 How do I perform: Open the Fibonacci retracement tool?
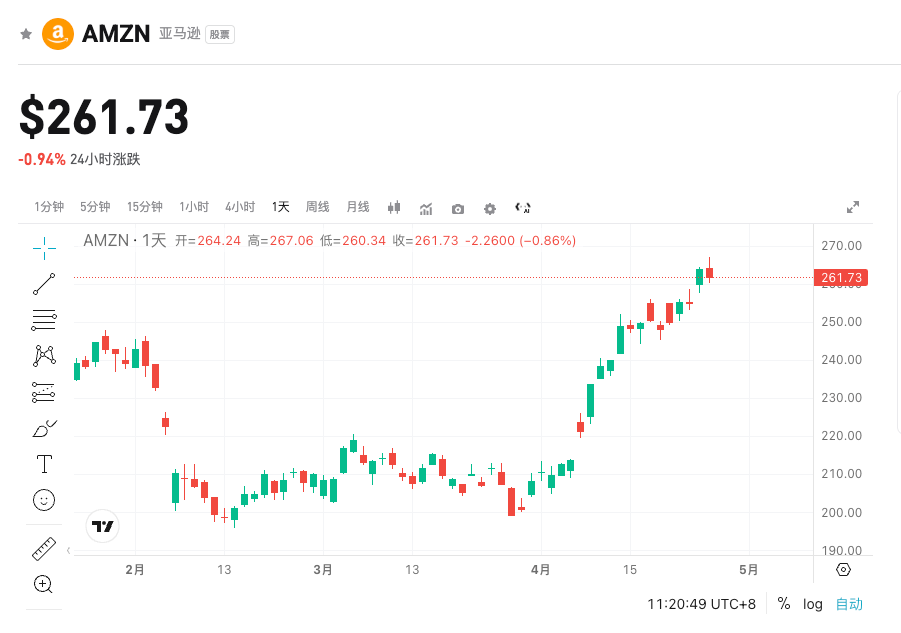pyautogui.click(x=44, y=320)
